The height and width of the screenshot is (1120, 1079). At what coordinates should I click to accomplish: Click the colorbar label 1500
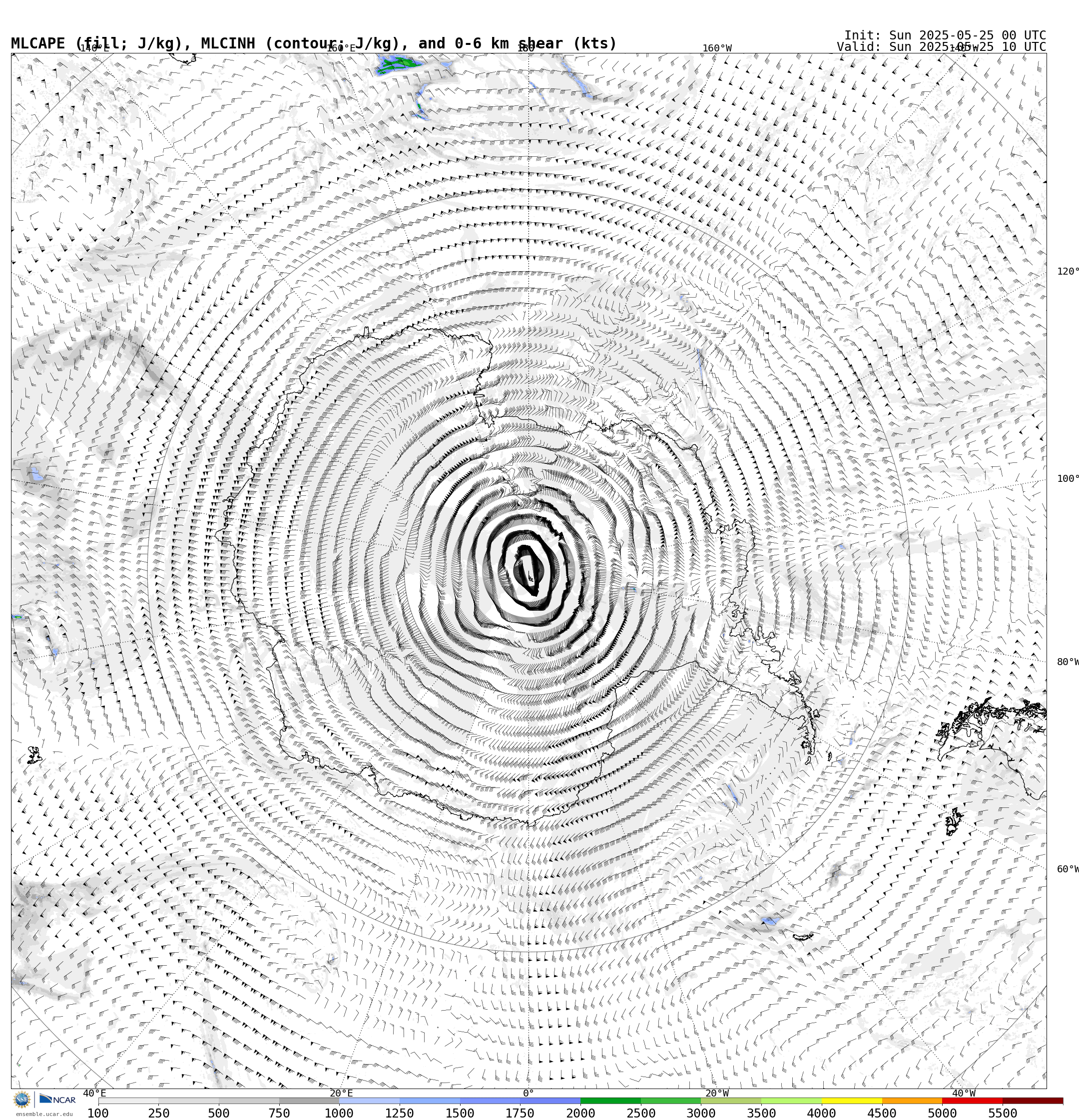(x=460, y=1113)
